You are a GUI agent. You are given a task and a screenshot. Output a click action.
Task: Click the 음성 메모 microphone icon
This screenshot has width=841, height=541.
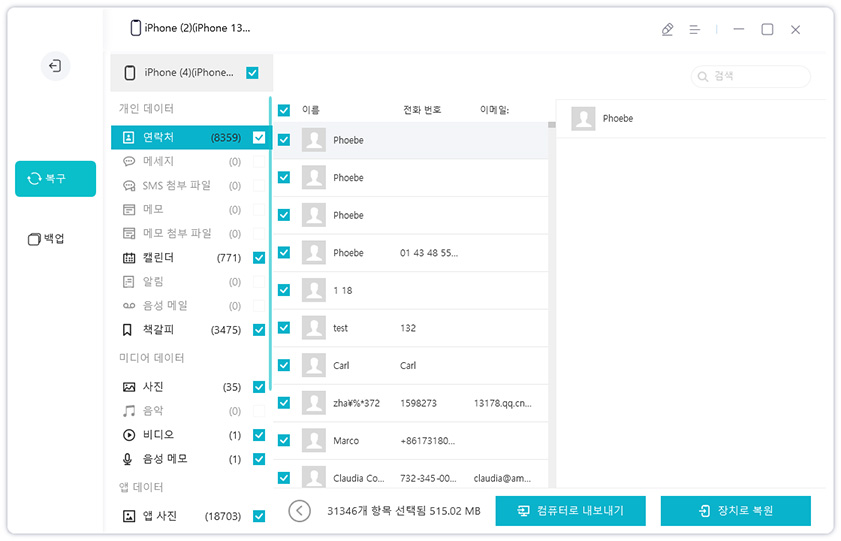[128, 459]
